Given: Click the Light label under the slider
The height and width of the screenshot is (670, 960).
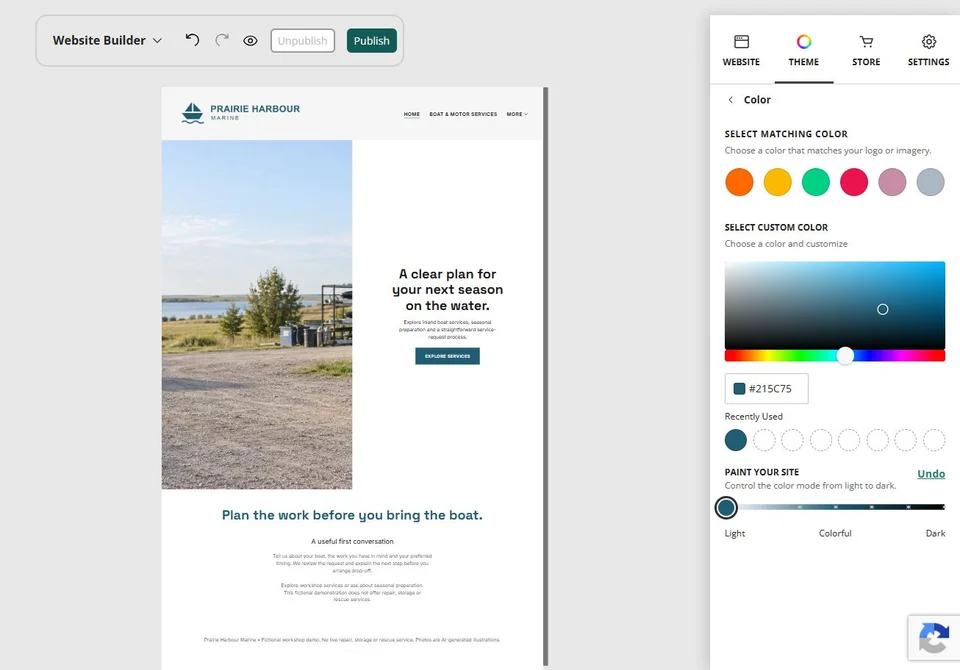Looking at the screenshot, I should (735, 533).
